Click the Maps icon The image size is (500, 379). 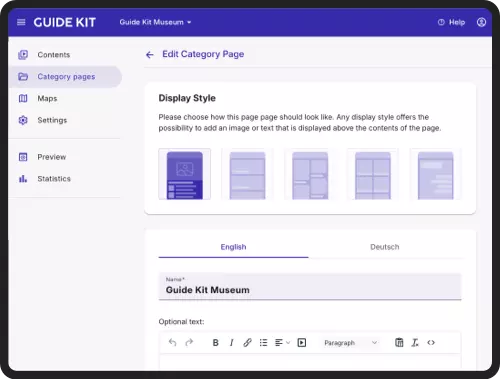point(23,98)
